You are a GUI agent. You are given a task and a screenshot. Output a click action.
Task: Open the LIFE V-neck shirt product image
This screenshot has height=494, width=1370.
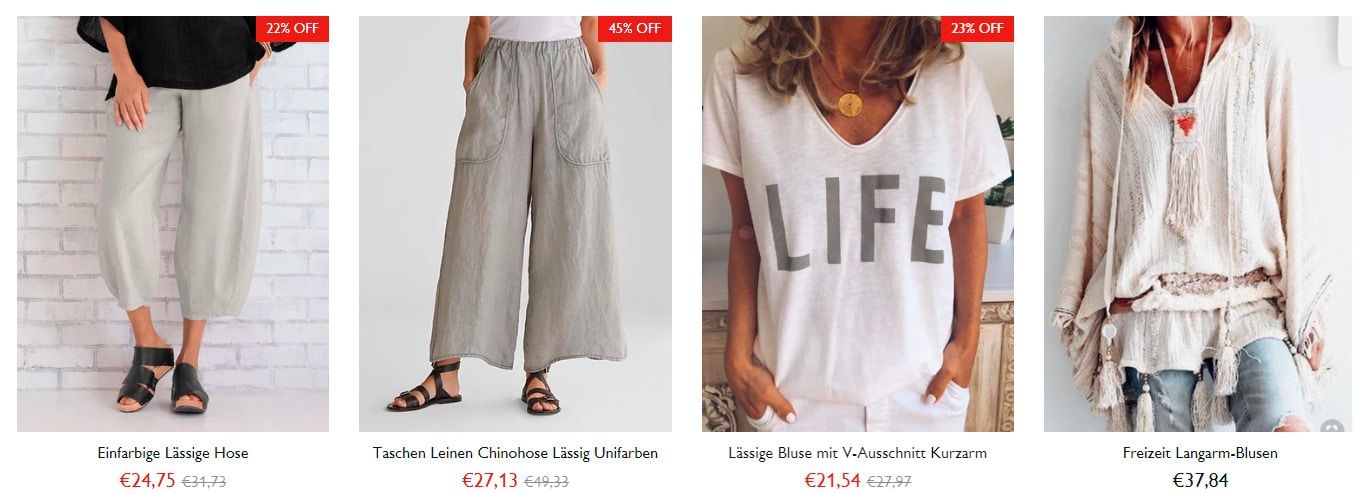858,224
